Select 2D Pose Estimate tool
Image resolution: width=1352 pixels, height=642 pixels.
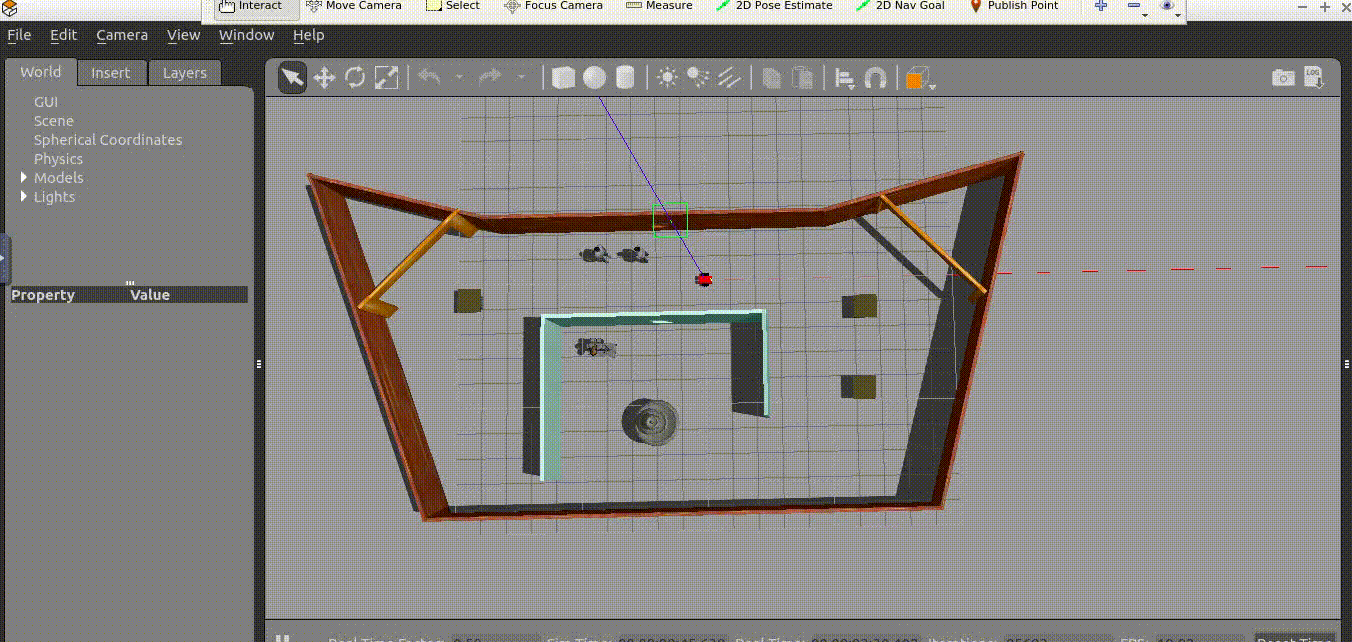tap(774, 6)
